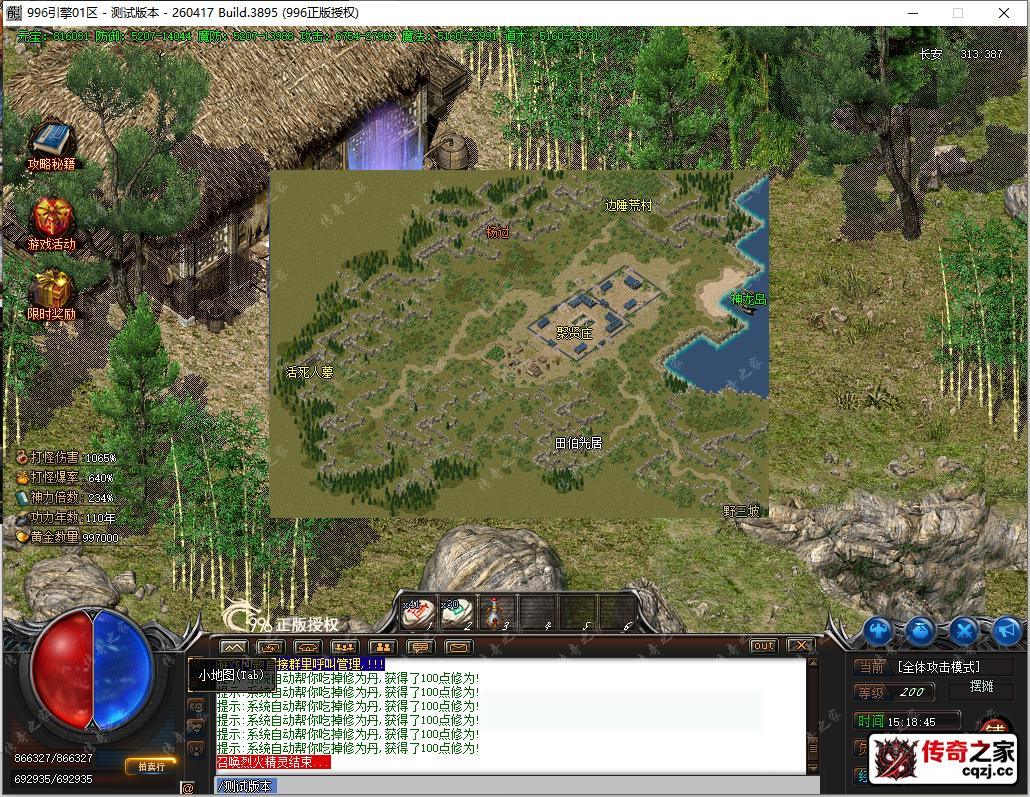Open the 拍卖行 auction house button
1030x797 pixels.
tap(151, 766)
